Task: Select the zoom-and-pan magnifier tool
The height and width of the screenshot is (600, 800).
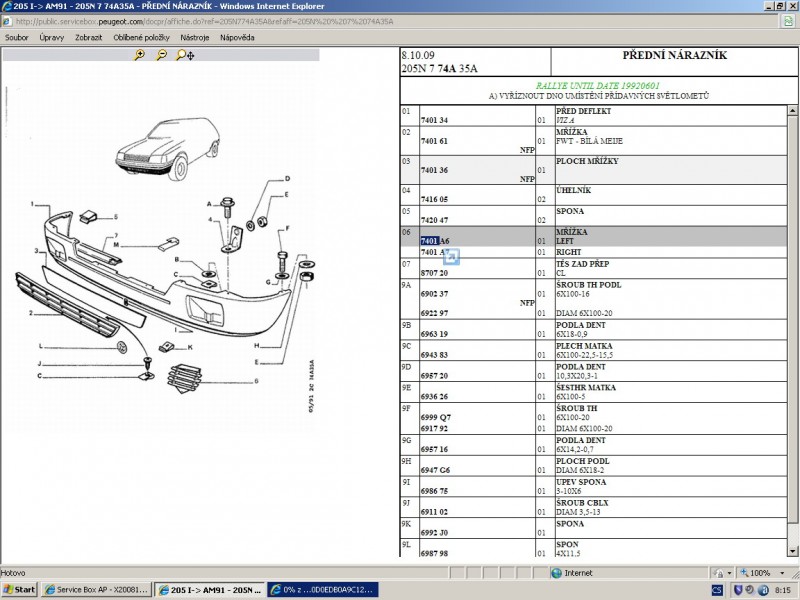Action: [185, 56]
